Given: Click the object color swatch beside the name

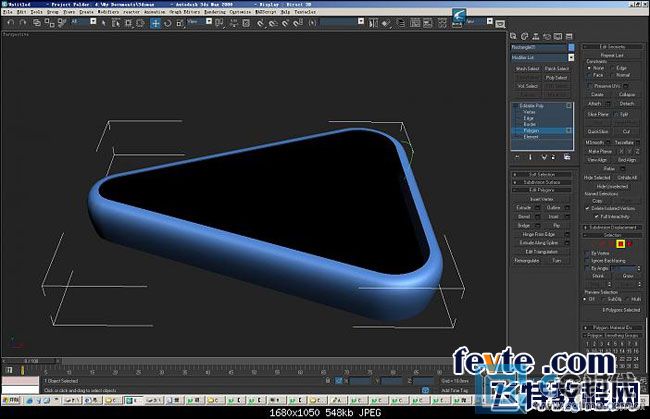Looking at the screenshot, I should pyautogui.click(x=571, y=47).
